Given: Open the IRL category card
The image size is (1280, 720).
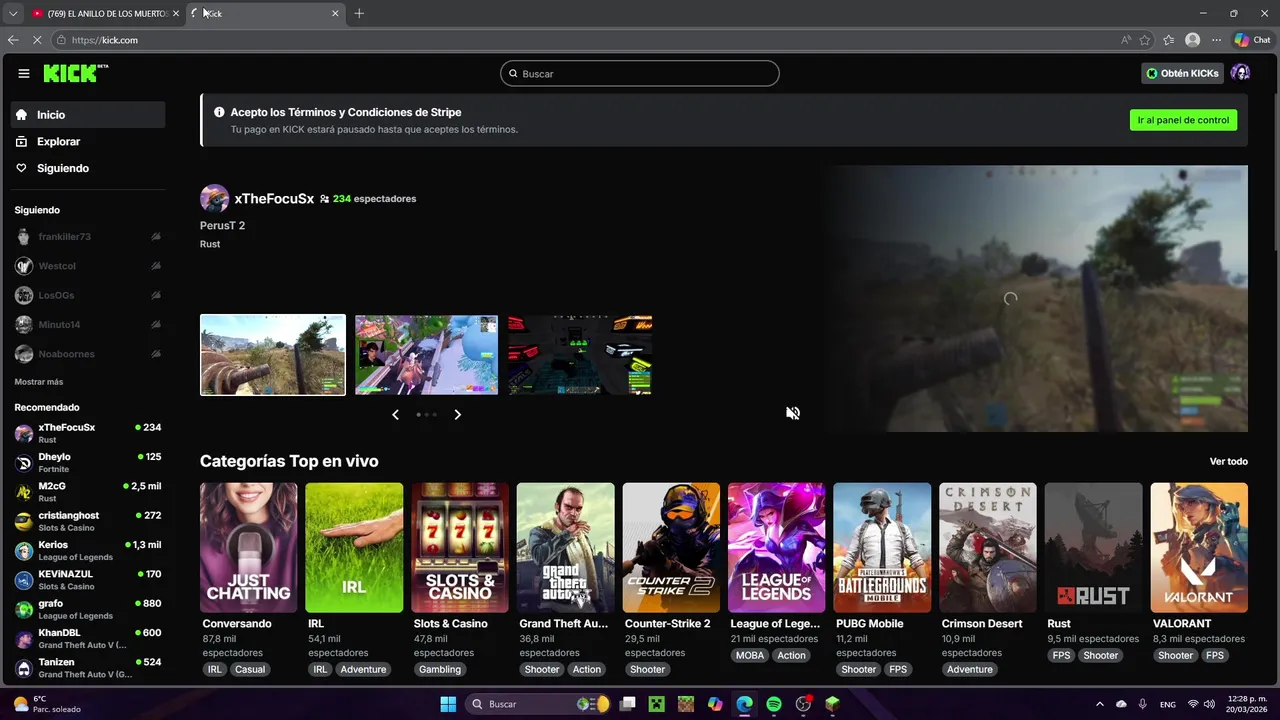Looking at the screenshot, I should click(x=354, y=548).
